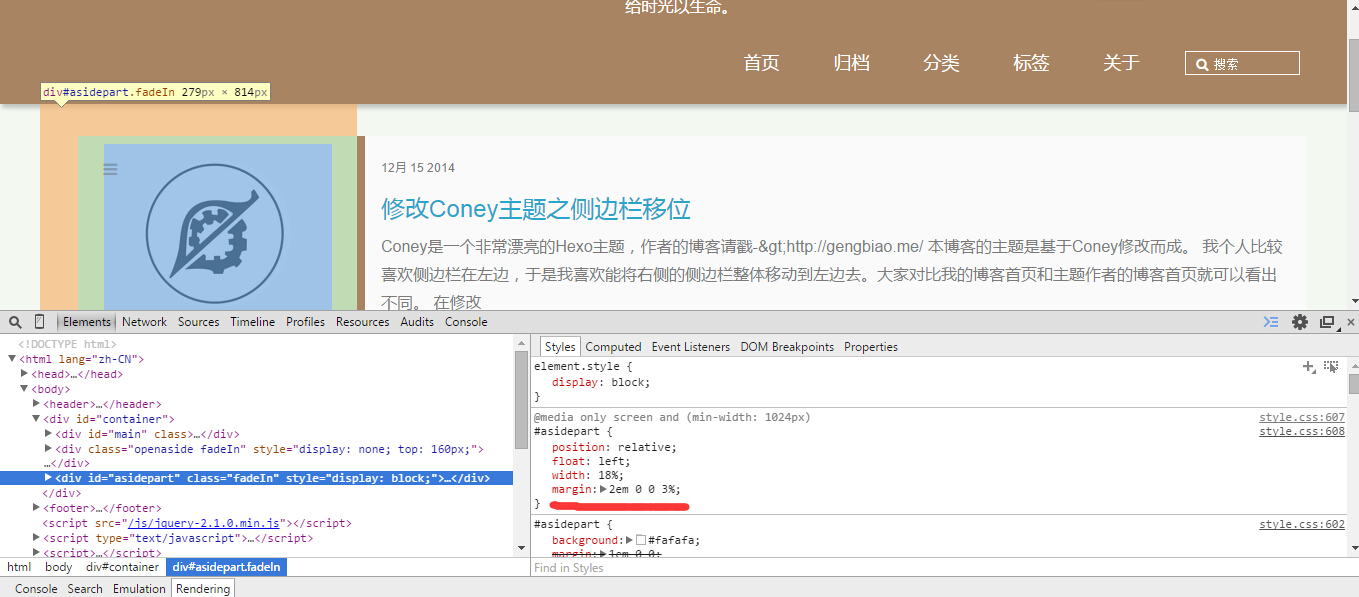This screenshot has width=1359, height=597.
Task: Expand the header node
Action: (36, 404)
